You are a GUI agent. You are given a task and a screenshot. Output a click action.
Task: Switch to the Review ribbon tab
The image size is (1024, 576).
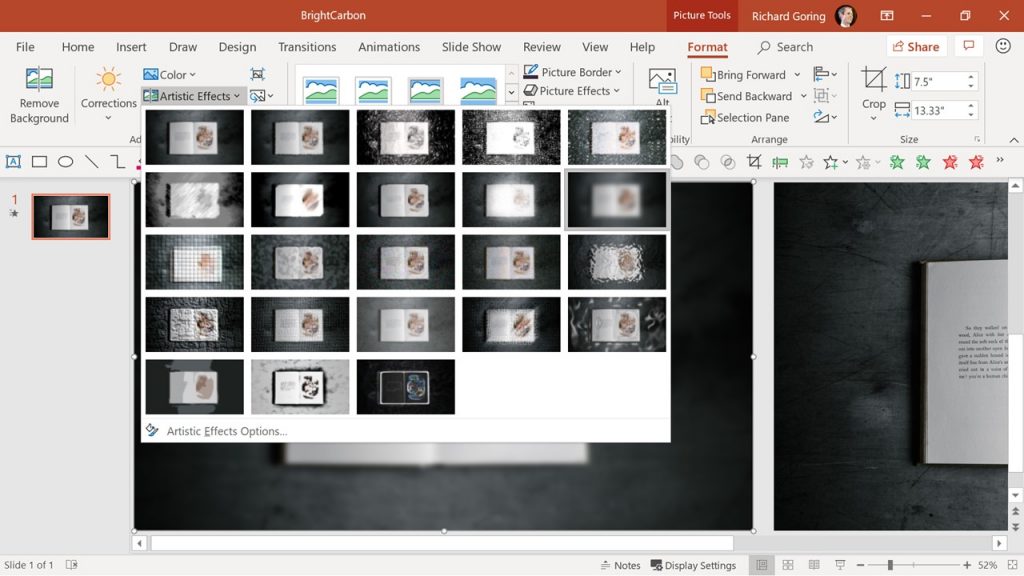pyautogui.click(x=541, y=46)
